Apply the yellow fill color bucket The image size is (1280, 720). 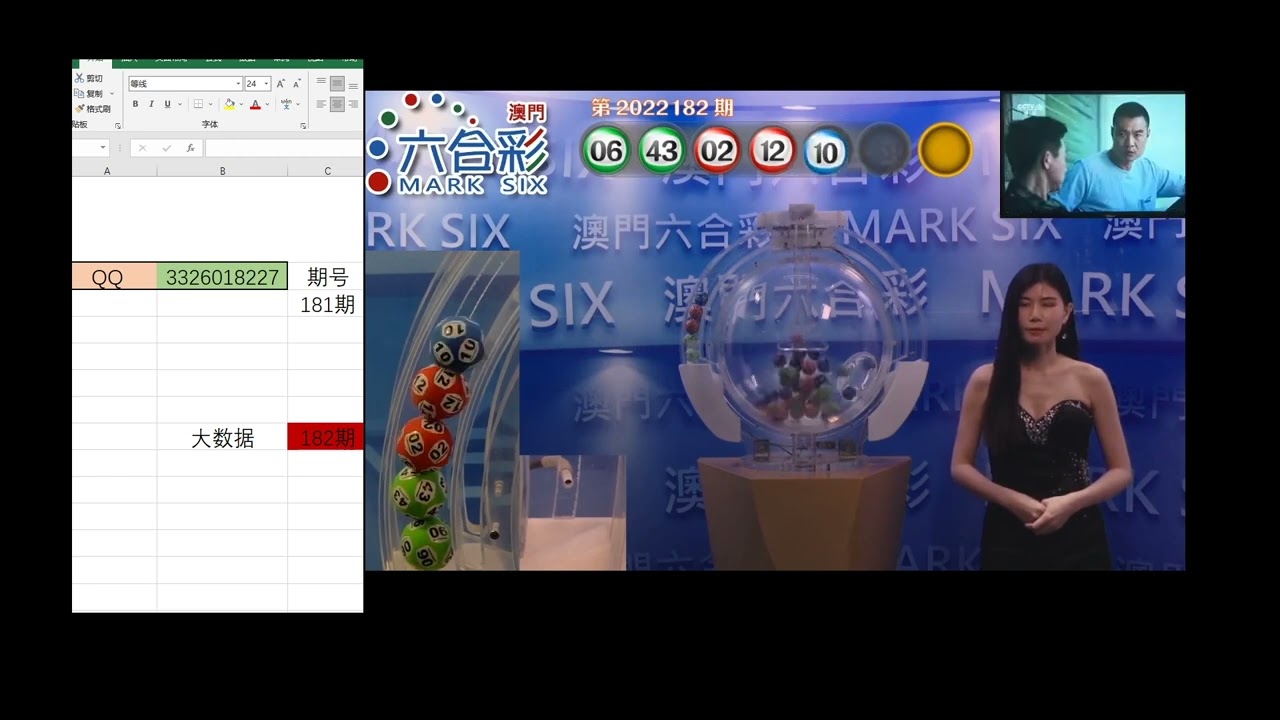(229, 104)
